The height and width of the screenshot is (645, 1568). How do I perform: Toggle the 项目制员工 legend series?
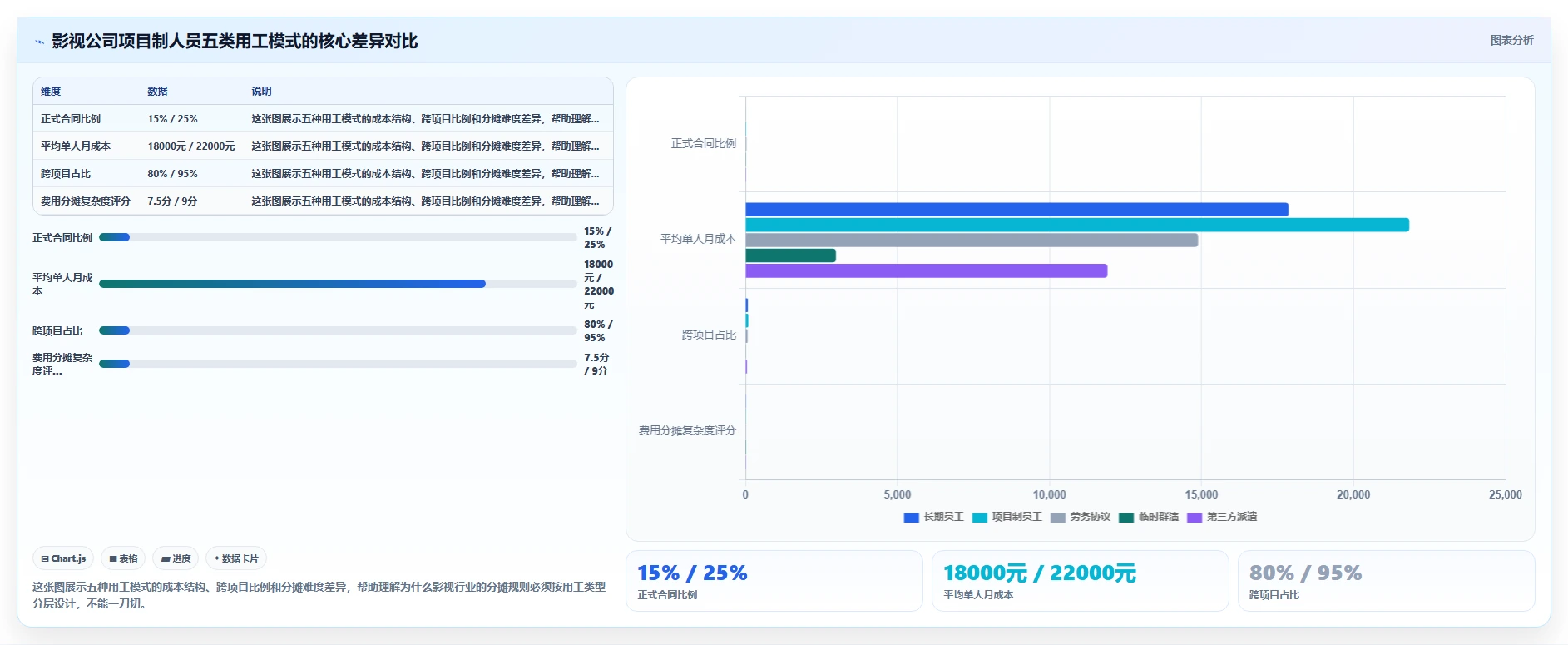coord(1007,517)
